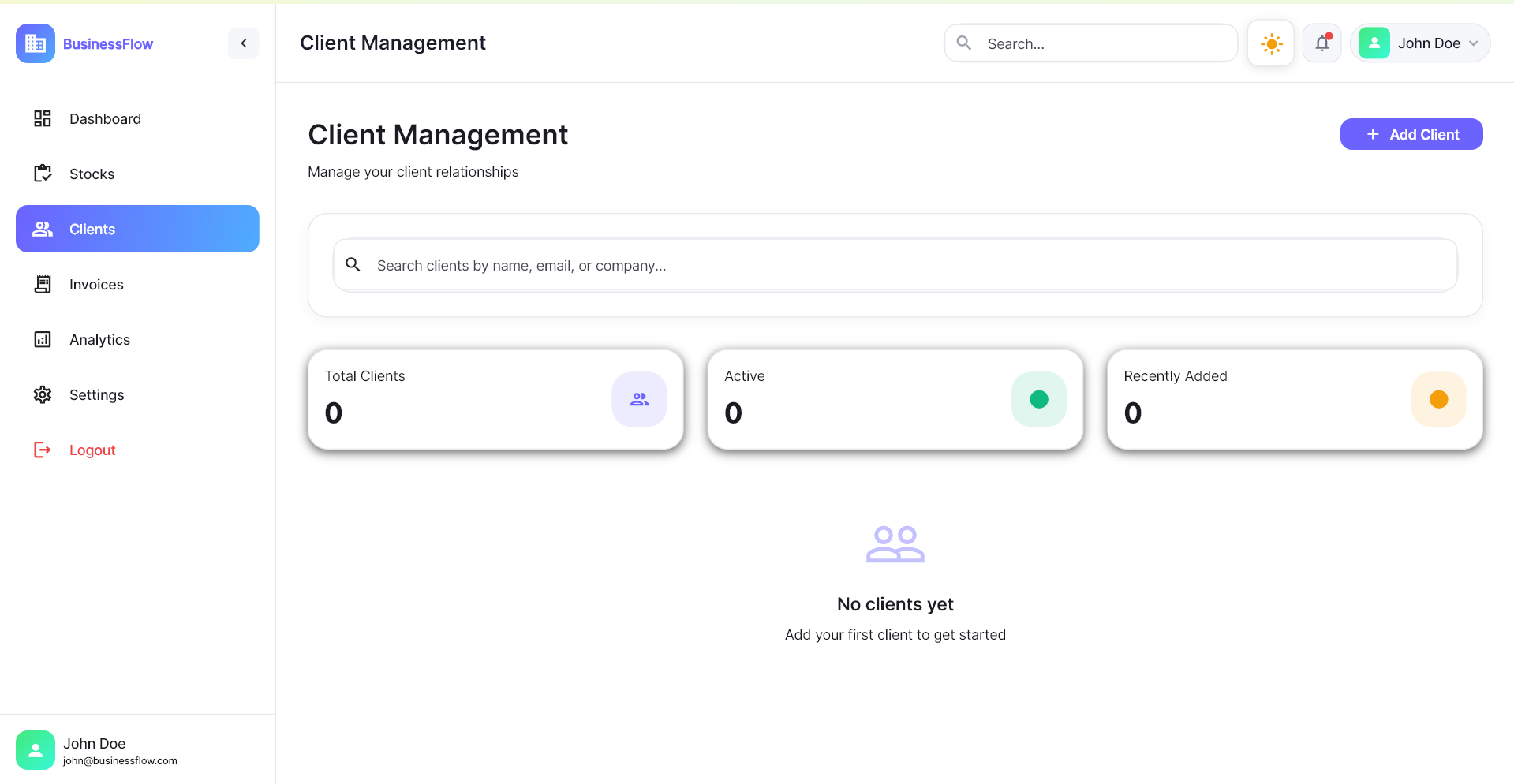Click the Total Clients people badge
This screenshot has width=1514, height=784.
click(639, 399)
